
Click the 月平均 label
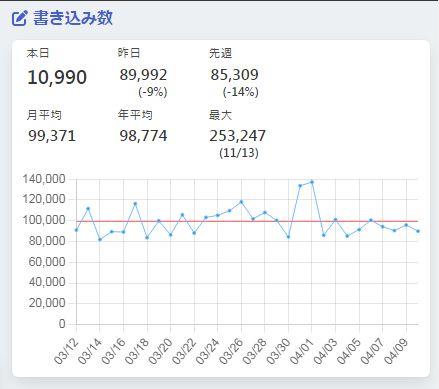coord(44,115)
